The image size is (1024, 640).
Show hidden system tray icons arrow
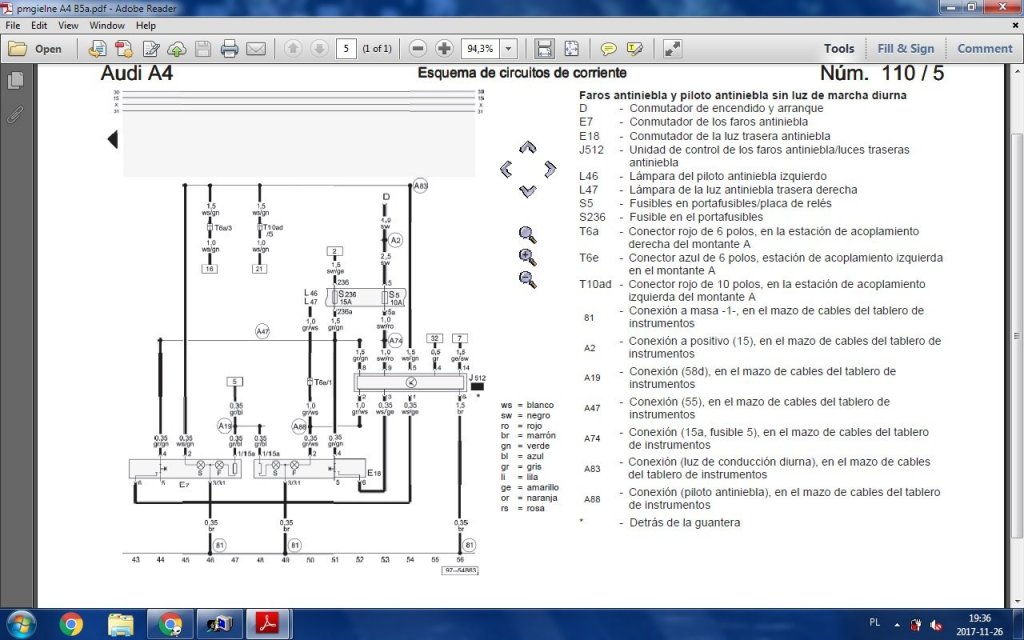point(897,624)
